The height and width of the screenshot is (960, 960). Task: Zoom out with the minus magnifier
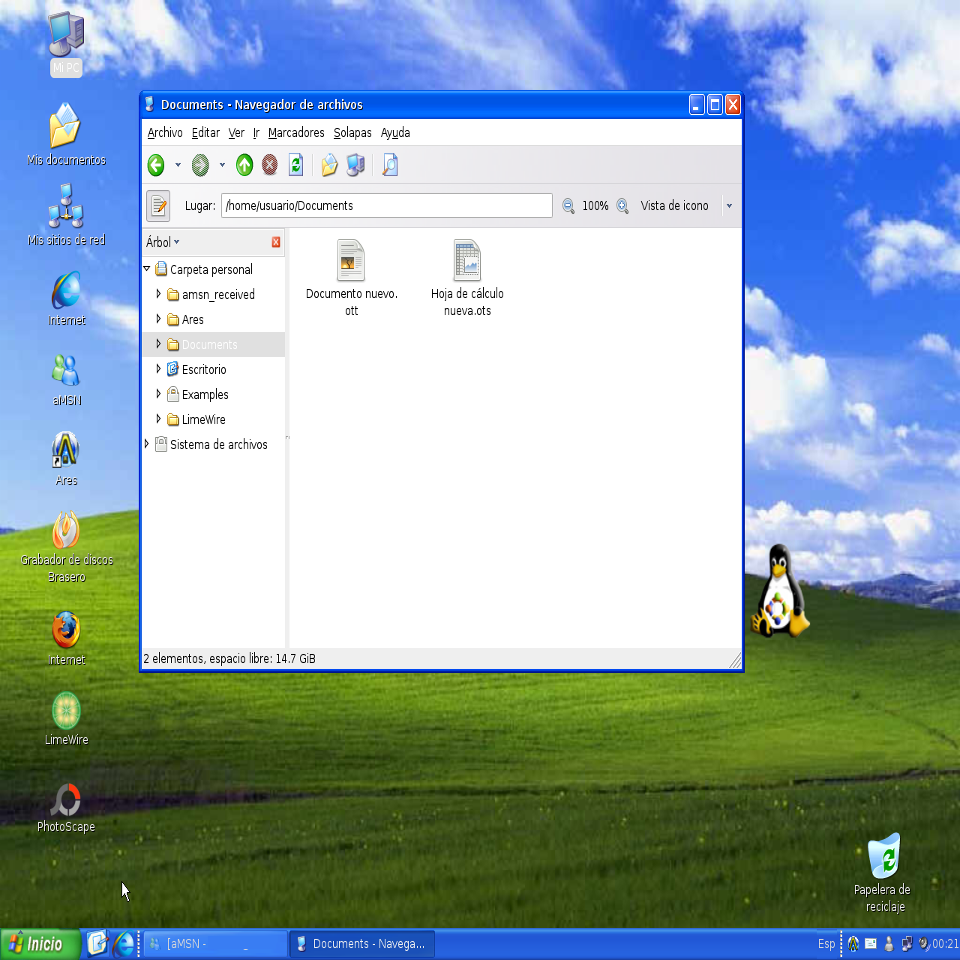pyautogui.click(x=569, y=206)
